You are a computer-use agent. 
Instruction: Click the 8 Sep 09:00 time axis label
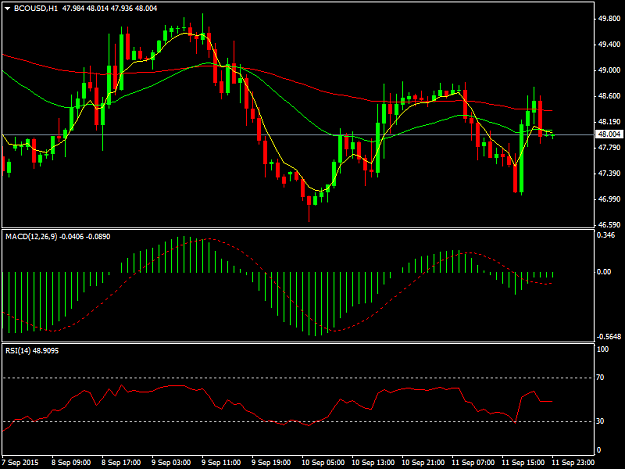(x=71, y=463)
